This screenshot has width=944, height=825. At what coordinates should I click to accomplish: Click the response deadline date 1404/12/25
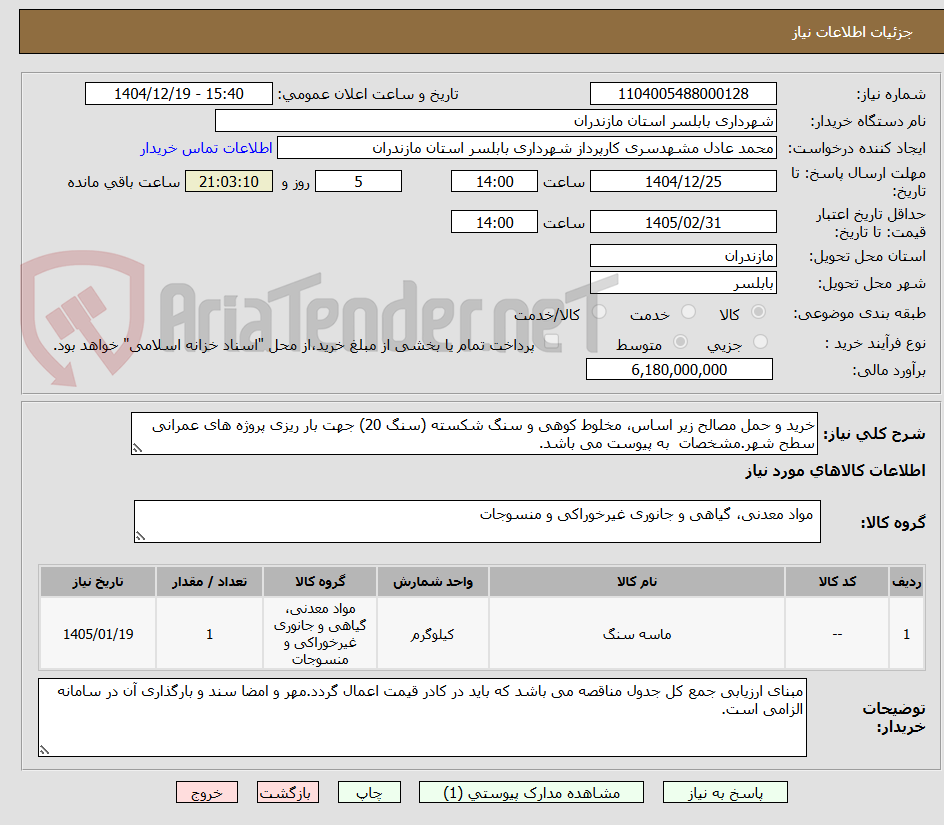(683, 181)
